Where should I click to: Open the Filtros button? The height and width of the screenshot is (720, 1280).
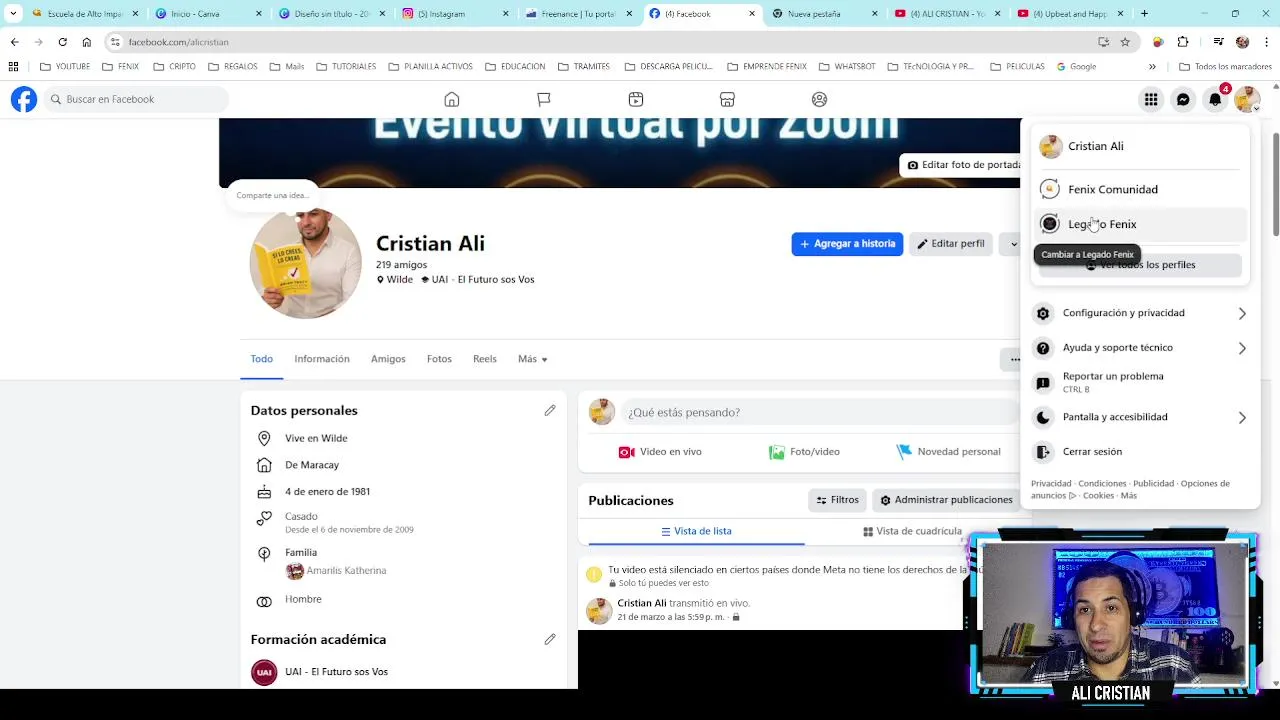click(x=837, y=500)
